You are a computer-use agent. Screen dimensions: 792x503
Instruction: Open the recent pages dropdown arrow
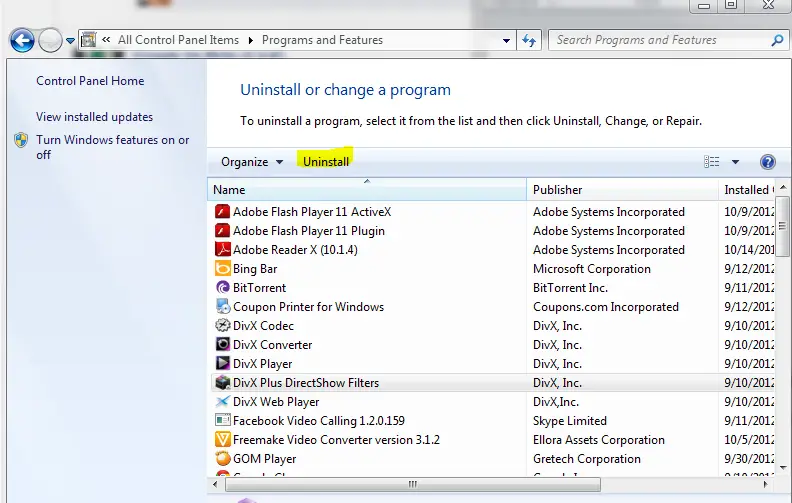click(70, 40)
